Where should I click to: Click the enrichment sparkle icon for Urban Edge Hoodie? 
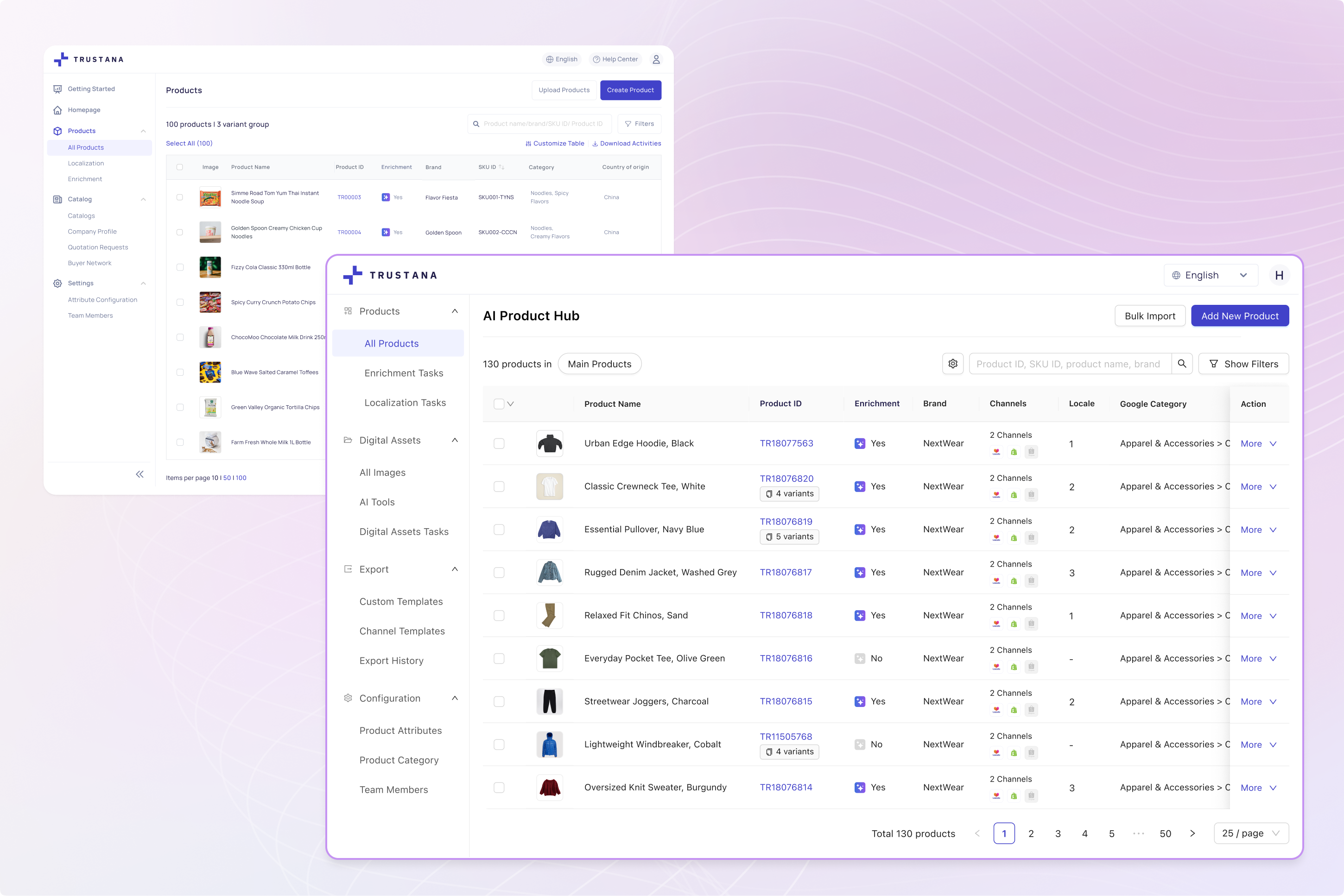click(x=859, y=443)
